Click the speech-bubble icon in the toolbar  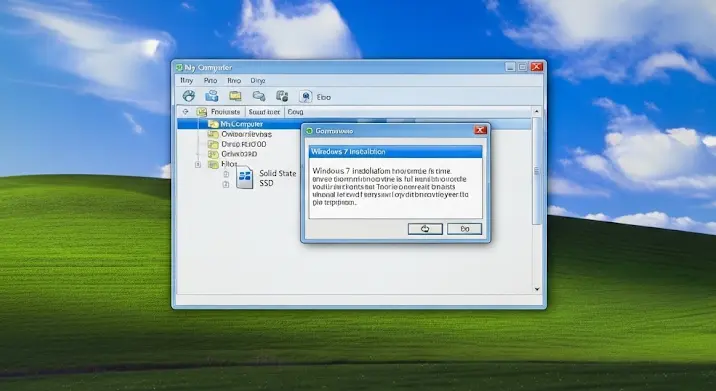pyautogui.click(x=259, y=96)
